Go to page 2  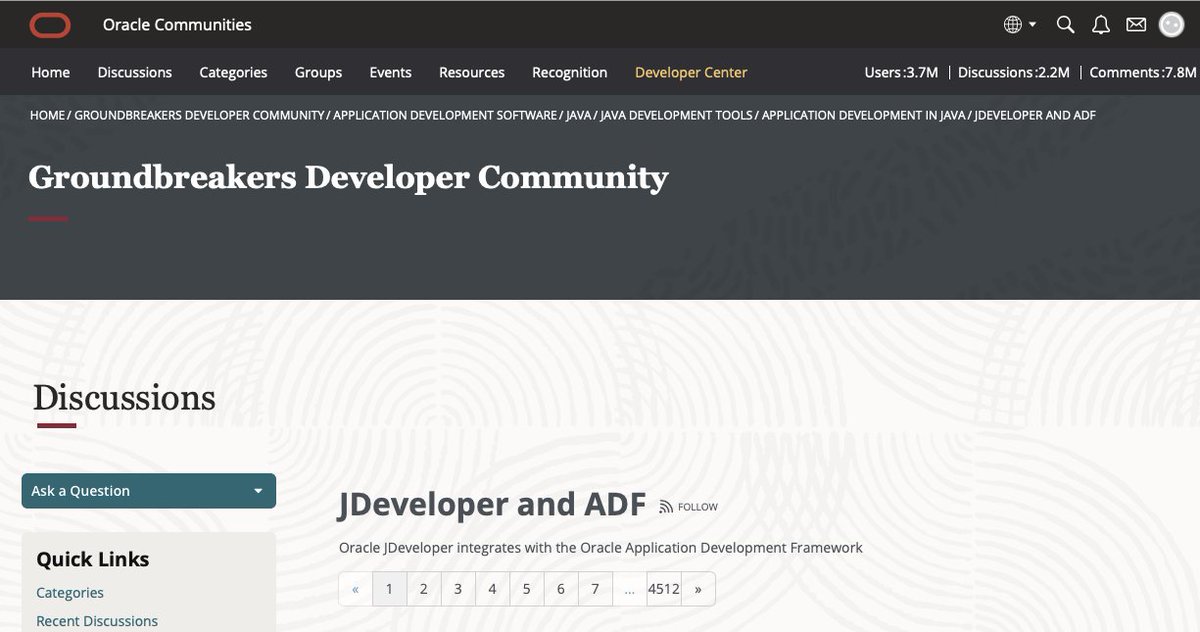point(424,589)
